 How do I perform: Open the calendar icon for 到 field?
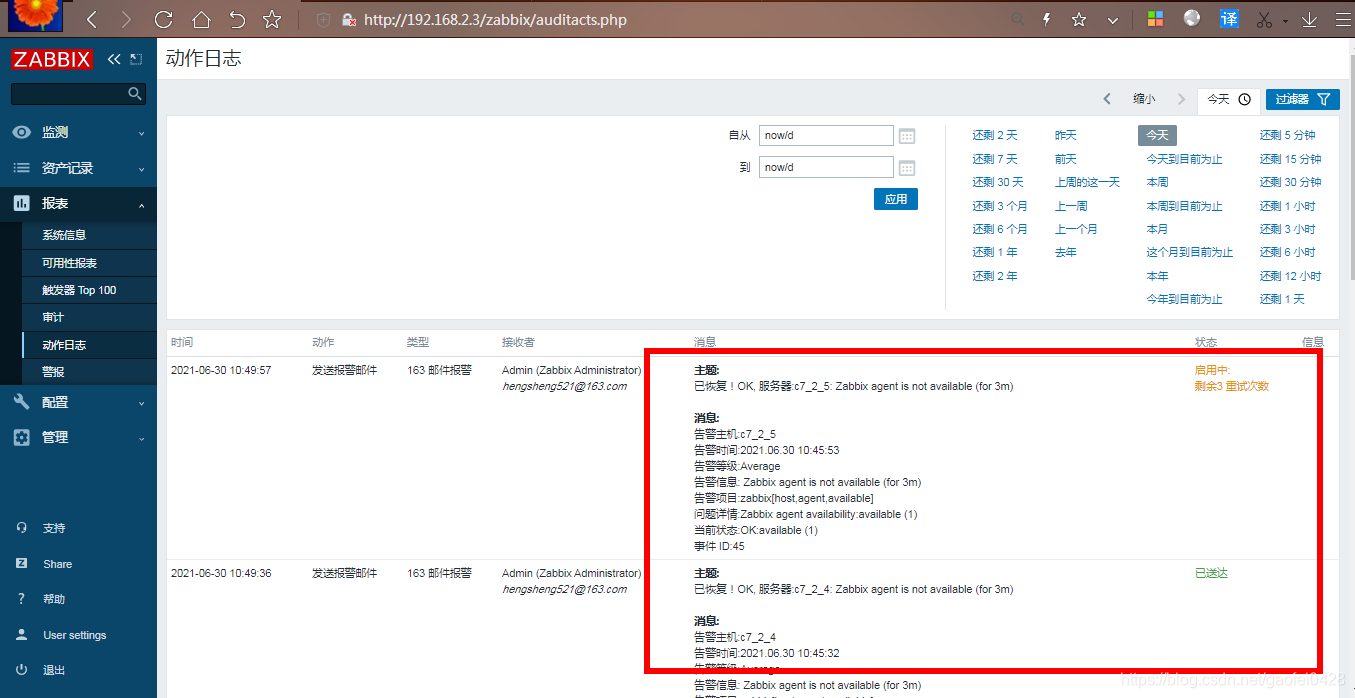coord(907,167)
